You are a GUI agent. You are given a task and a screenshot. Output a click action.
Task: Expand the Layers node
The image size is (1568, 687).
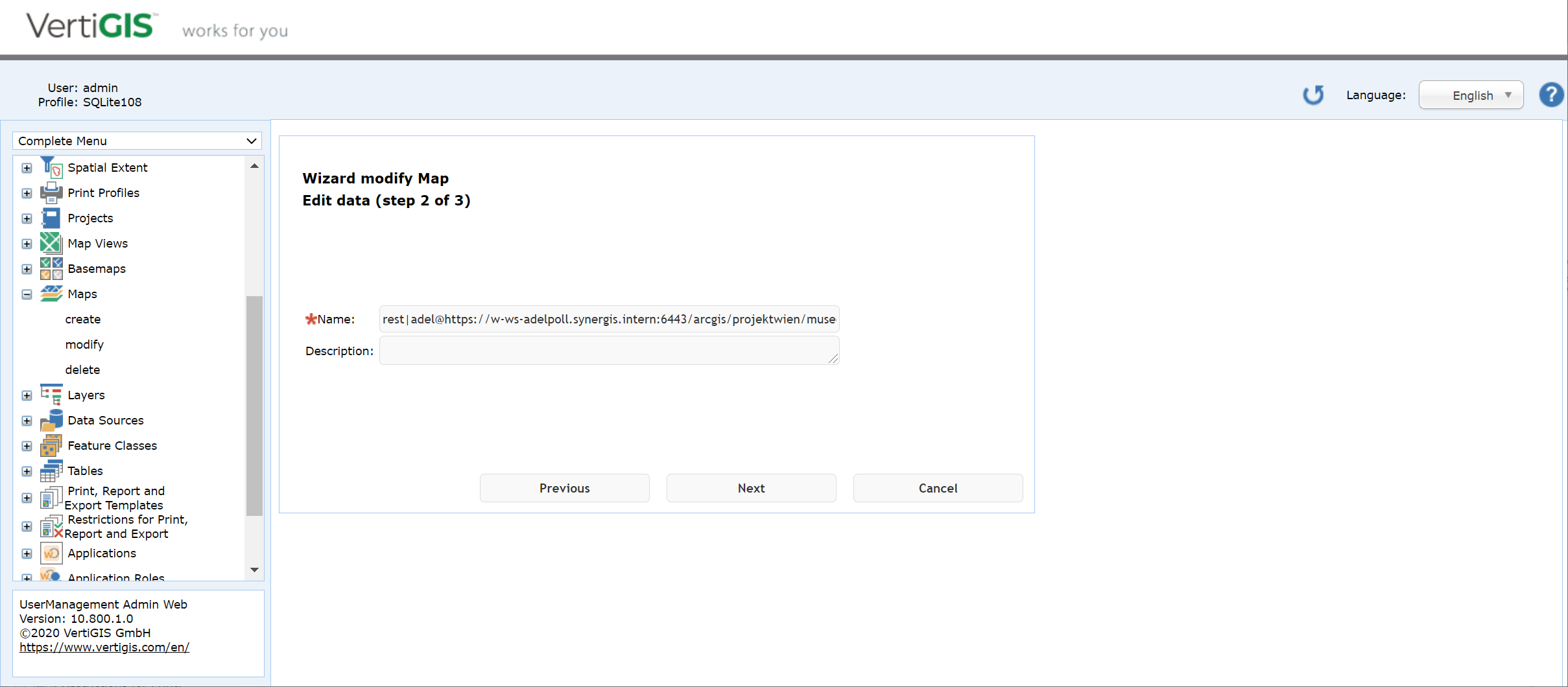(27, 395)
